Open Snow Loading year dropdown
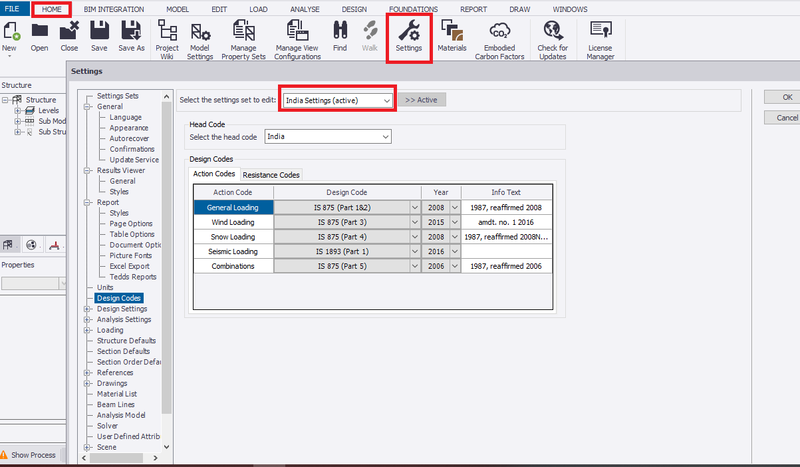This screenshot has width=800, height=467. [455, 237]
